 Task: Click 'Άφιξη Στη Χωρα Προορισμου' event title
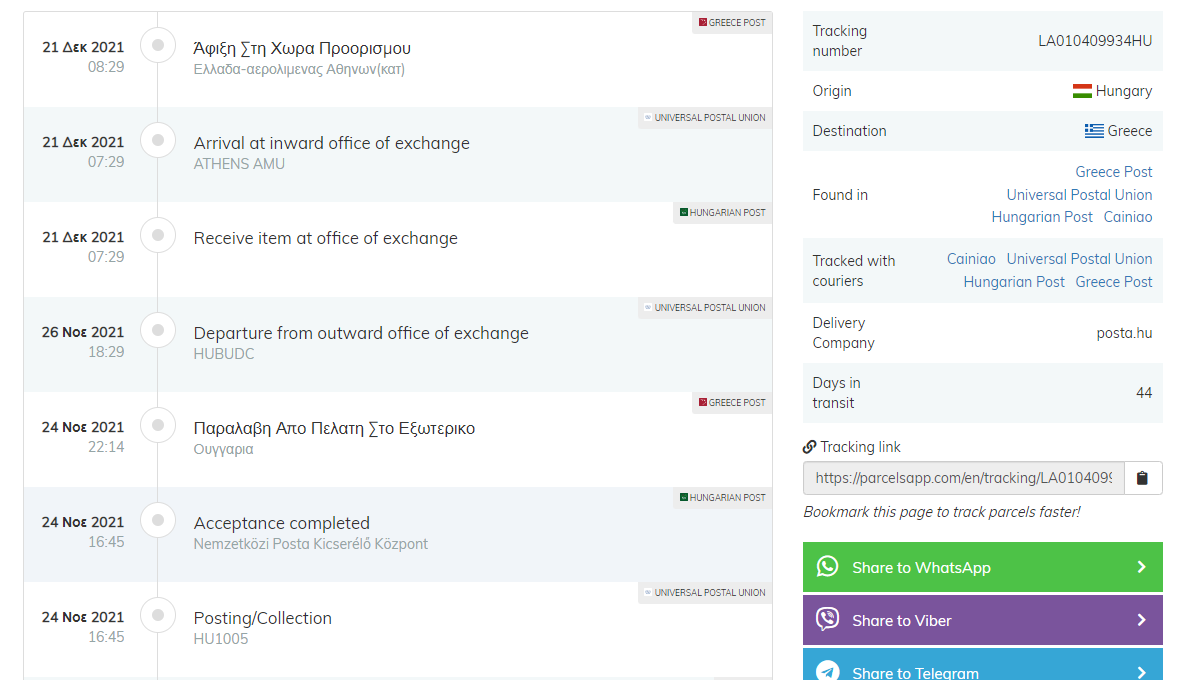point(302,48)
